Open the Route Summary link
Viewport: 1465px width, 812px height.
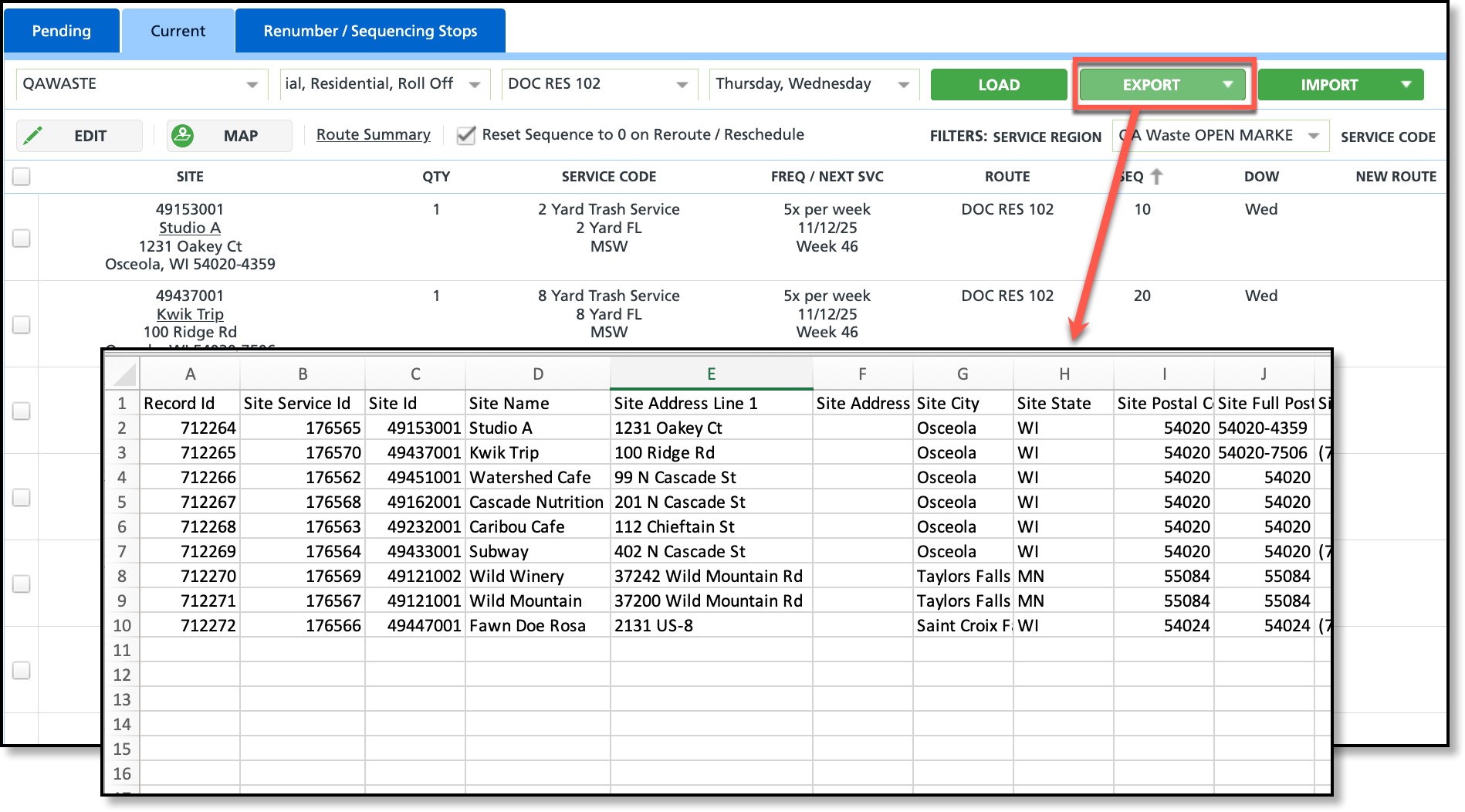373,135
